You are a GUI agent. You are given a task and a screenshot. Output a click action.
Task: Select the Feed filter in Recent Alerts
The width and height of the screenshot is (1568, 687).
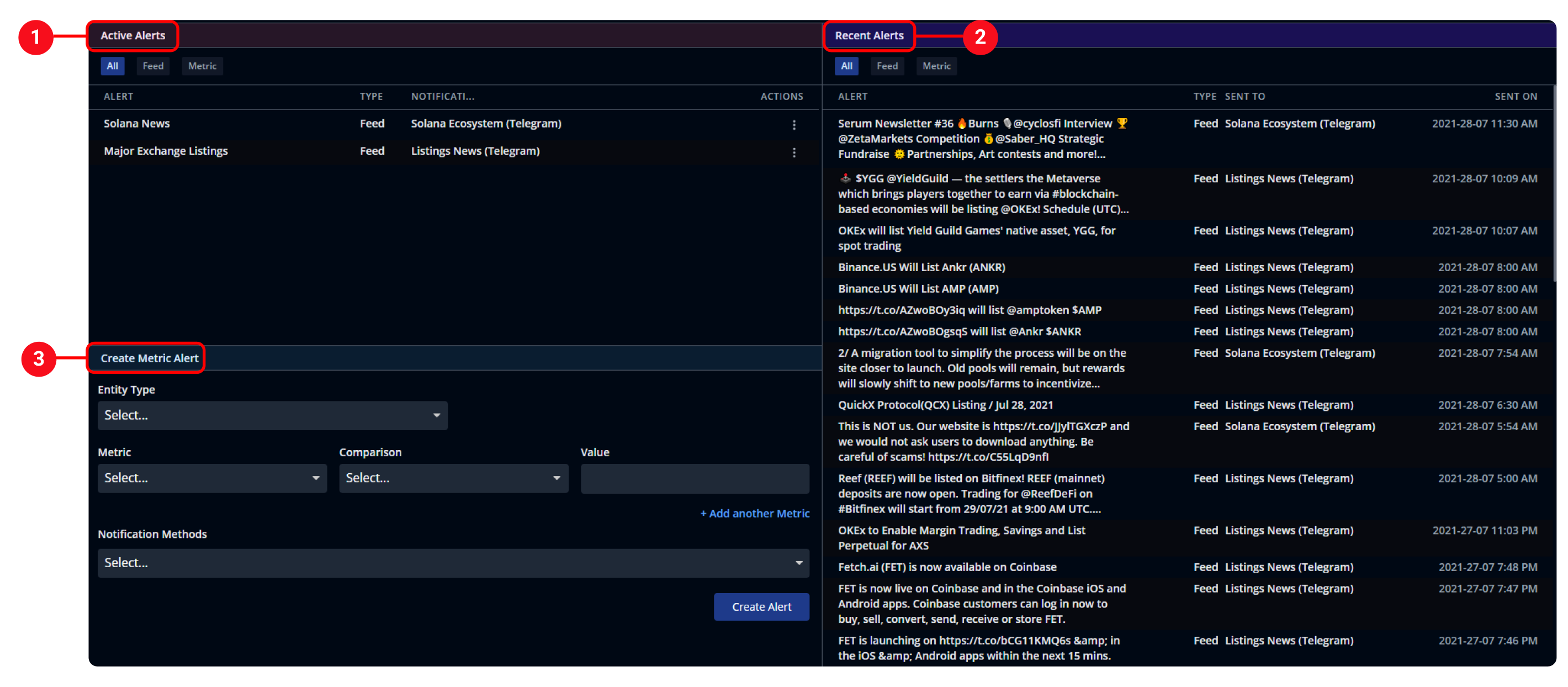(x=887, y=66)
